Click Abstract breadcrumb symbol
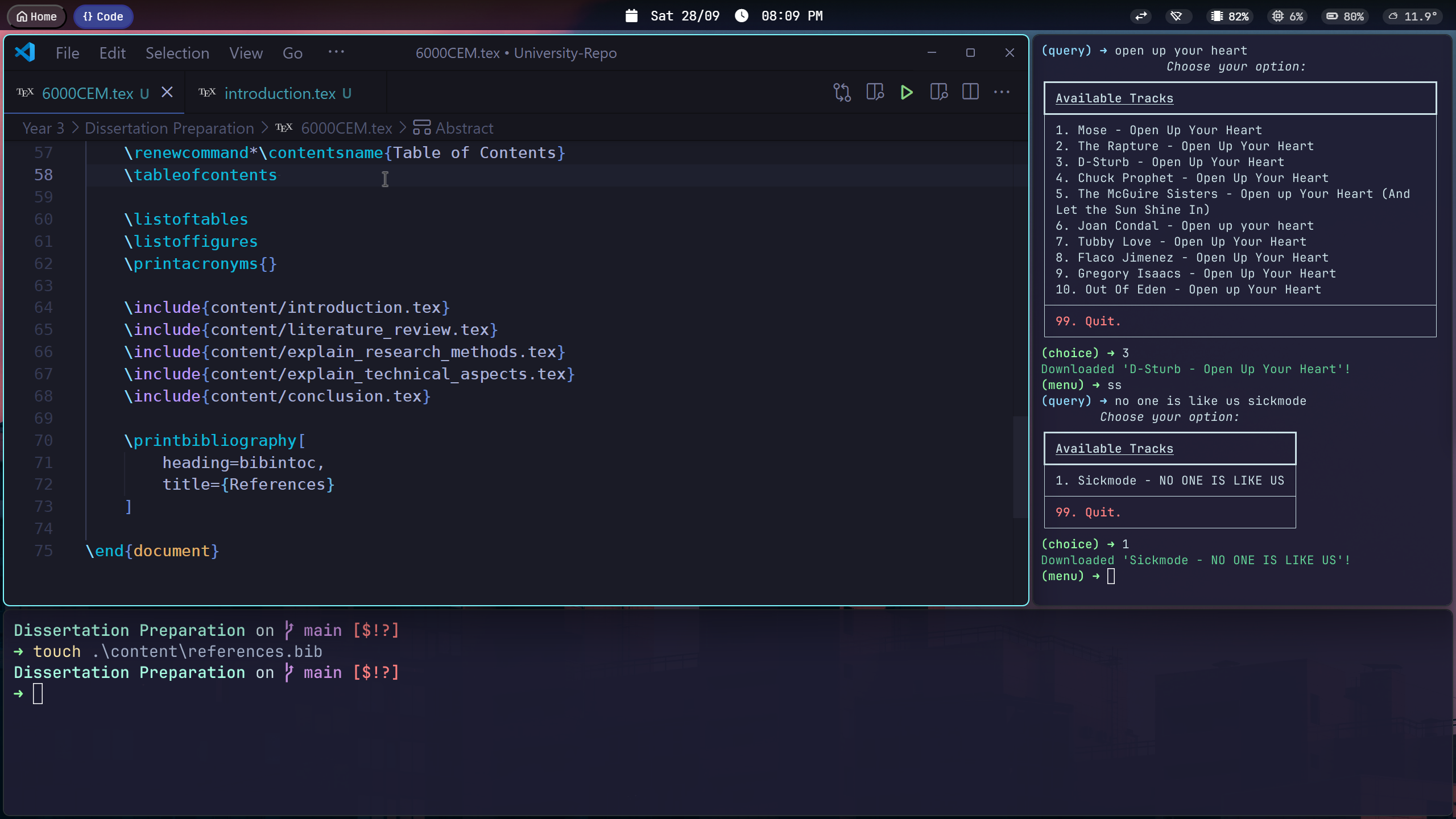This screenshot has height=819, width=1456. coord(464,128)
